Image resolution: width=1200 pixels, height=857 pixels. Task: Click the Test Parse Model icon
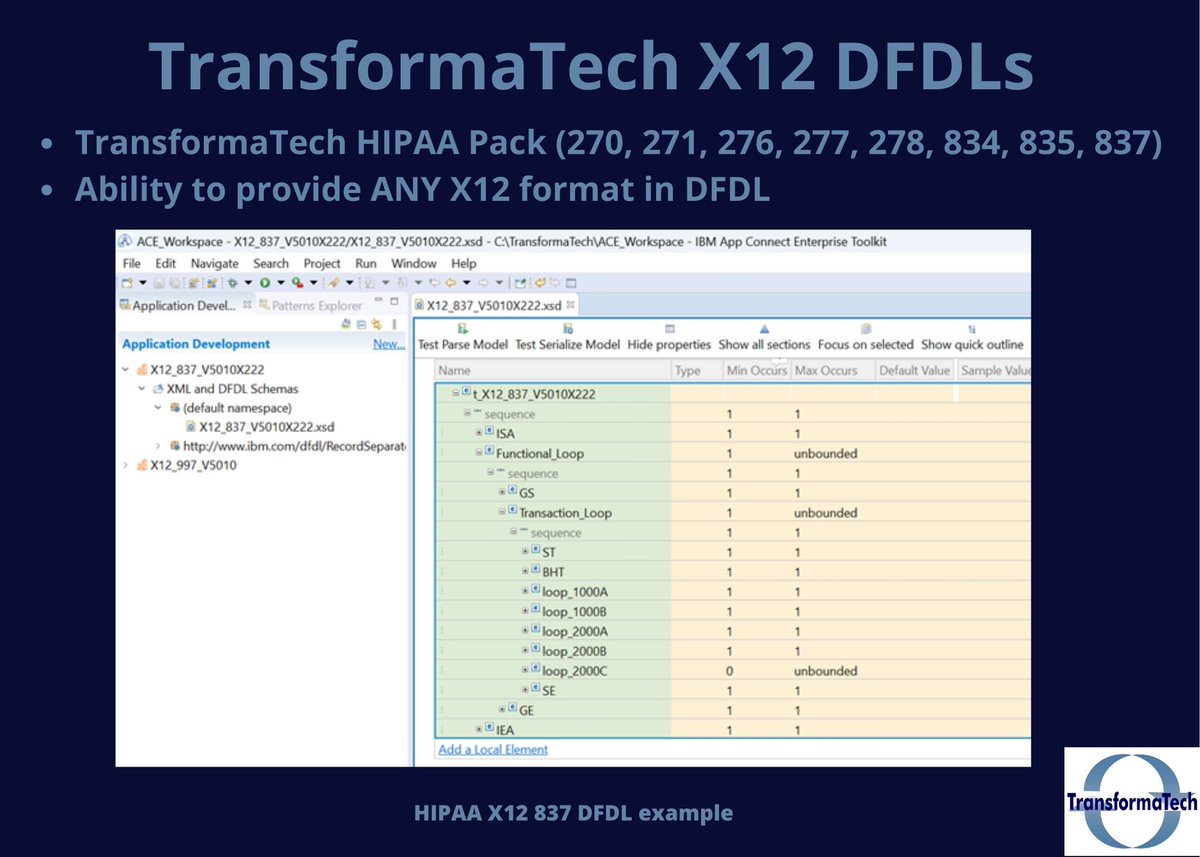pyautogui.click(x=462, y=328)
